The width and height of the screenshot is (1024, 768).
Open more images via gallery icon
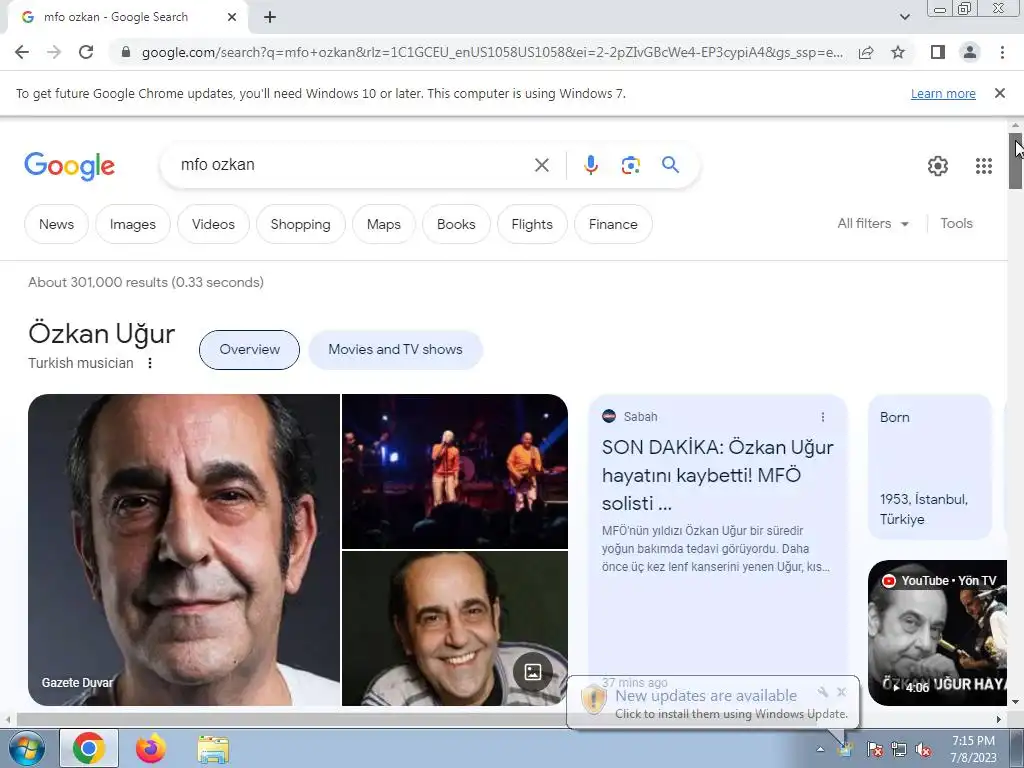click(533, 671)
